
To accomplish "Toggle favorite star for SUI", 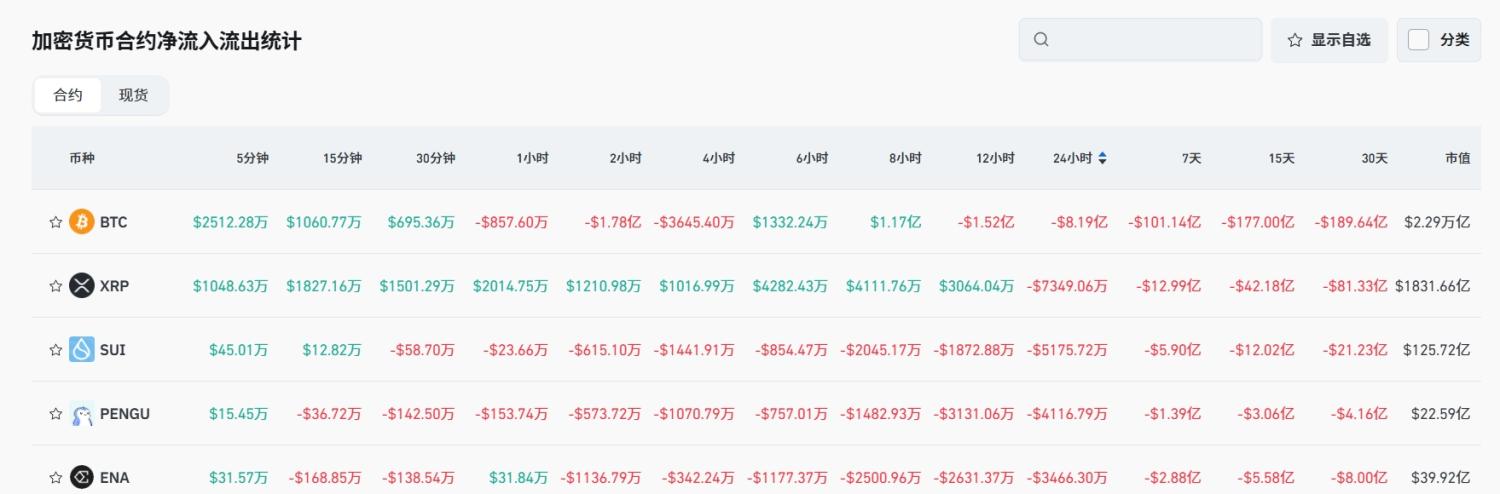I will (56, 350).
